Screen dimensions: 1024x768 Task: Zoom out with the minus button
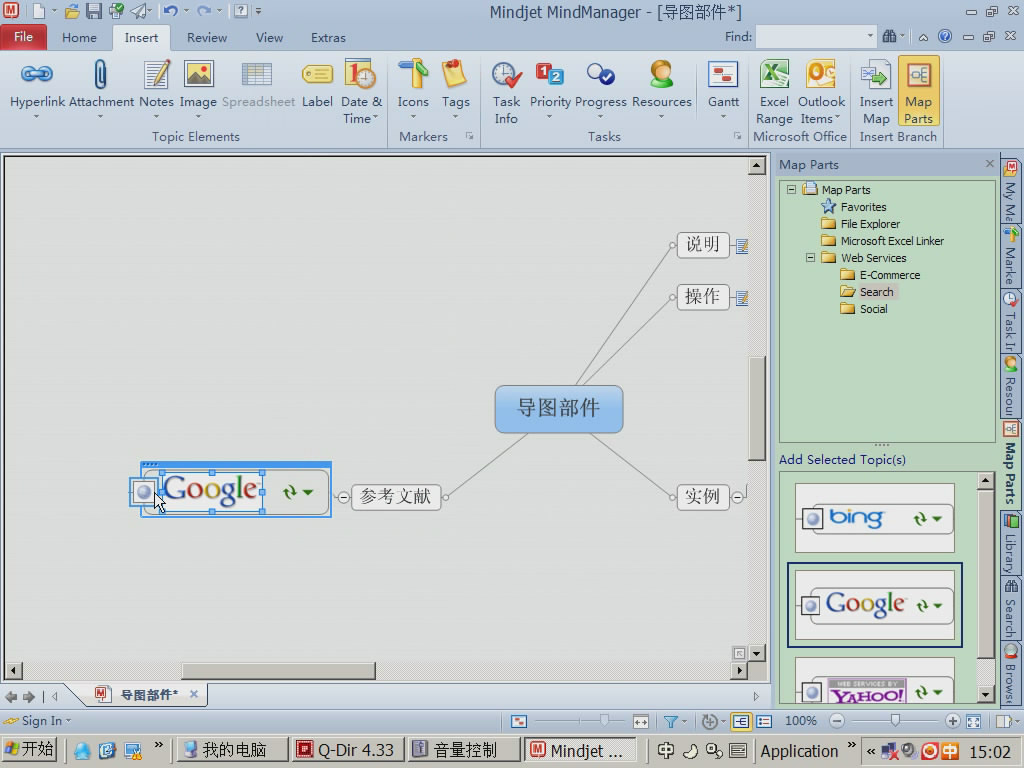837,721
